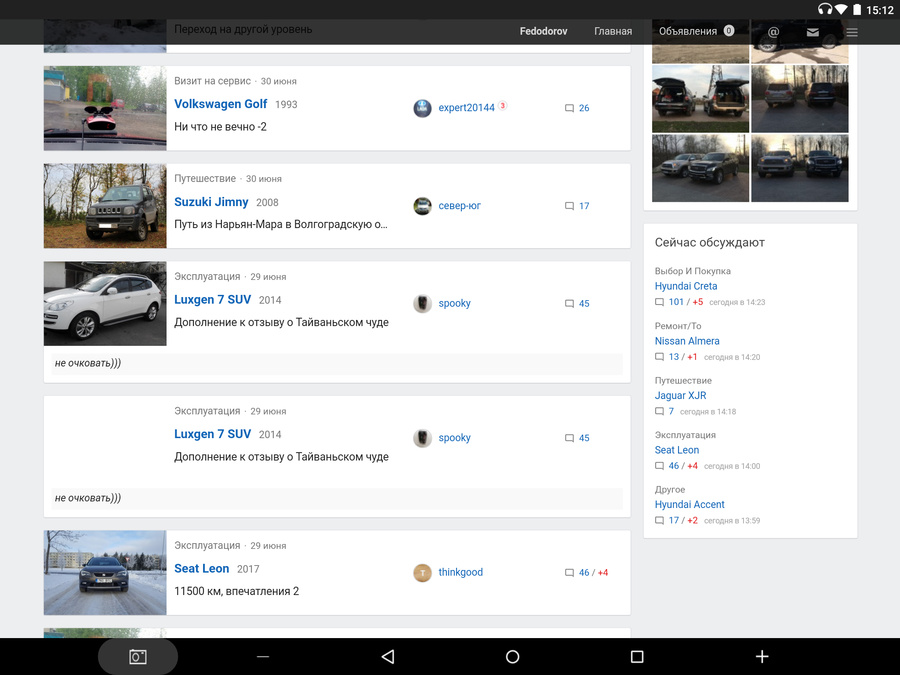Tap the Android back triangle button
Image resolution: width=900 pixels, height=675 pixels.
[388, 657]
